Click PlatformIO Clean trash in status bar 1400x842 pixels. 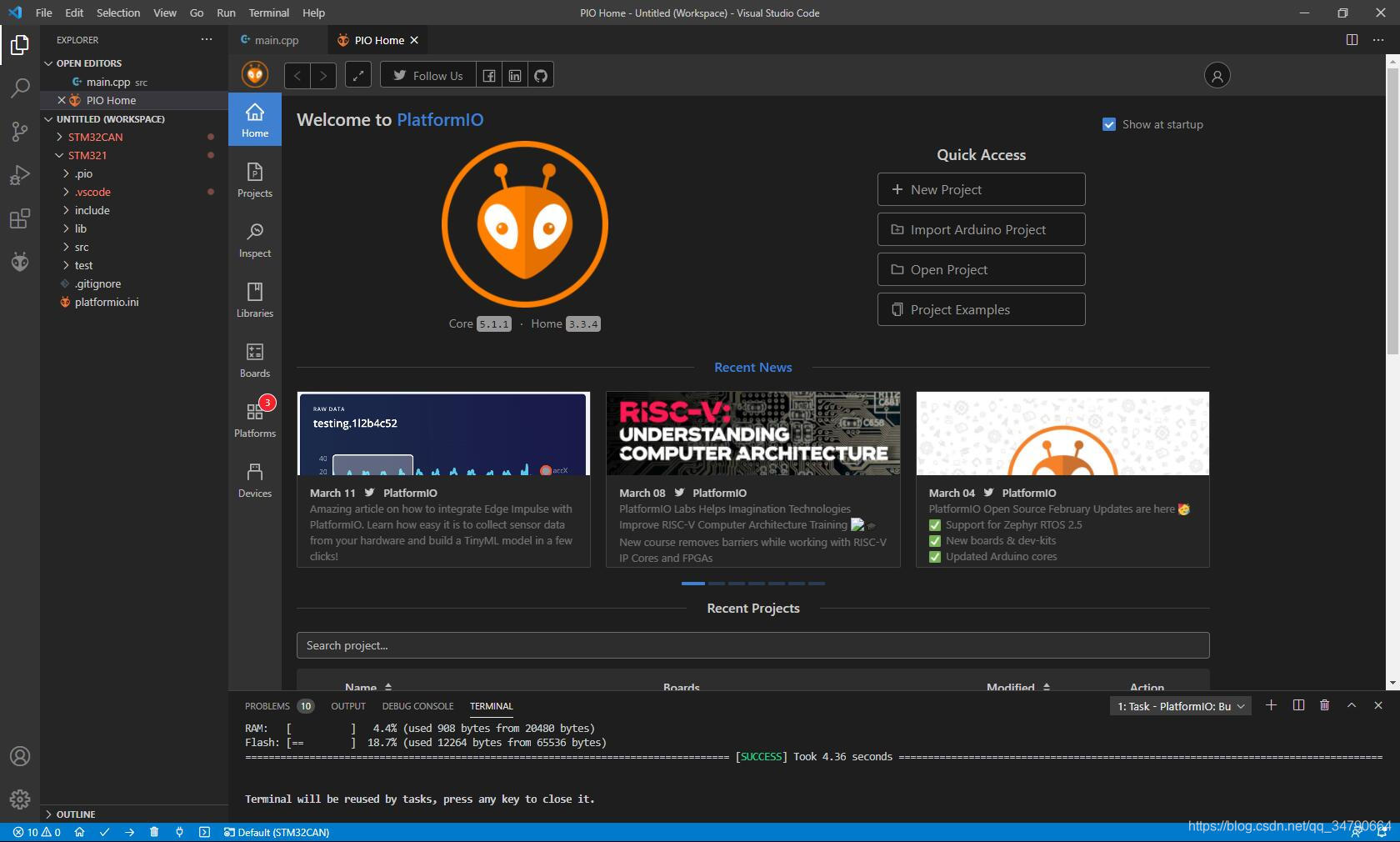point(154,832)
